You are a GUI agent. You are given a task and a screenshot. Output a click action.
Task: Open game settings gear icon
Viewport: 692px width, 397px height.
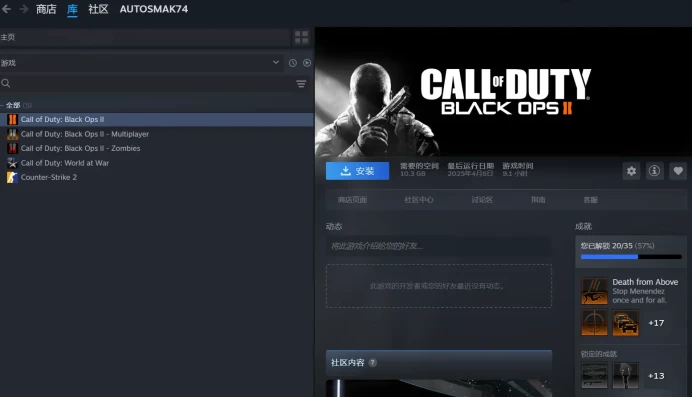tap(632, 171)
